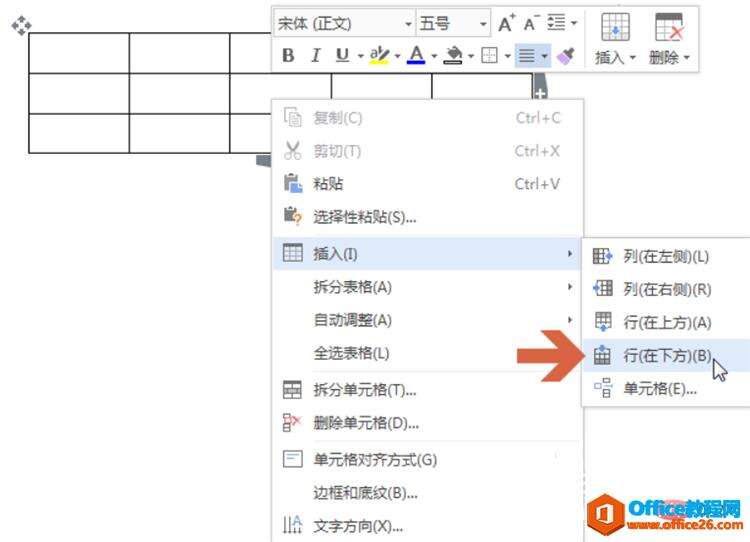Open alignment dropdown arrow

[x=544, y=56]
